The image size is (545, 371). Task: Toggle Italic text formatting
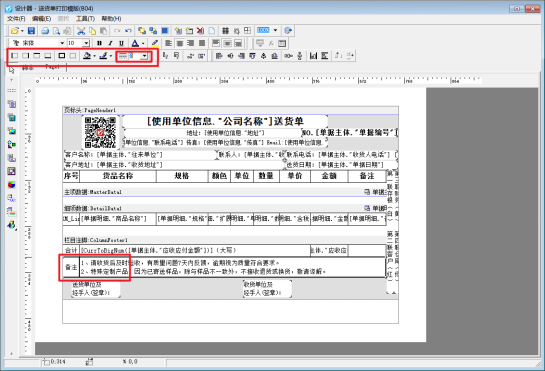110,43
